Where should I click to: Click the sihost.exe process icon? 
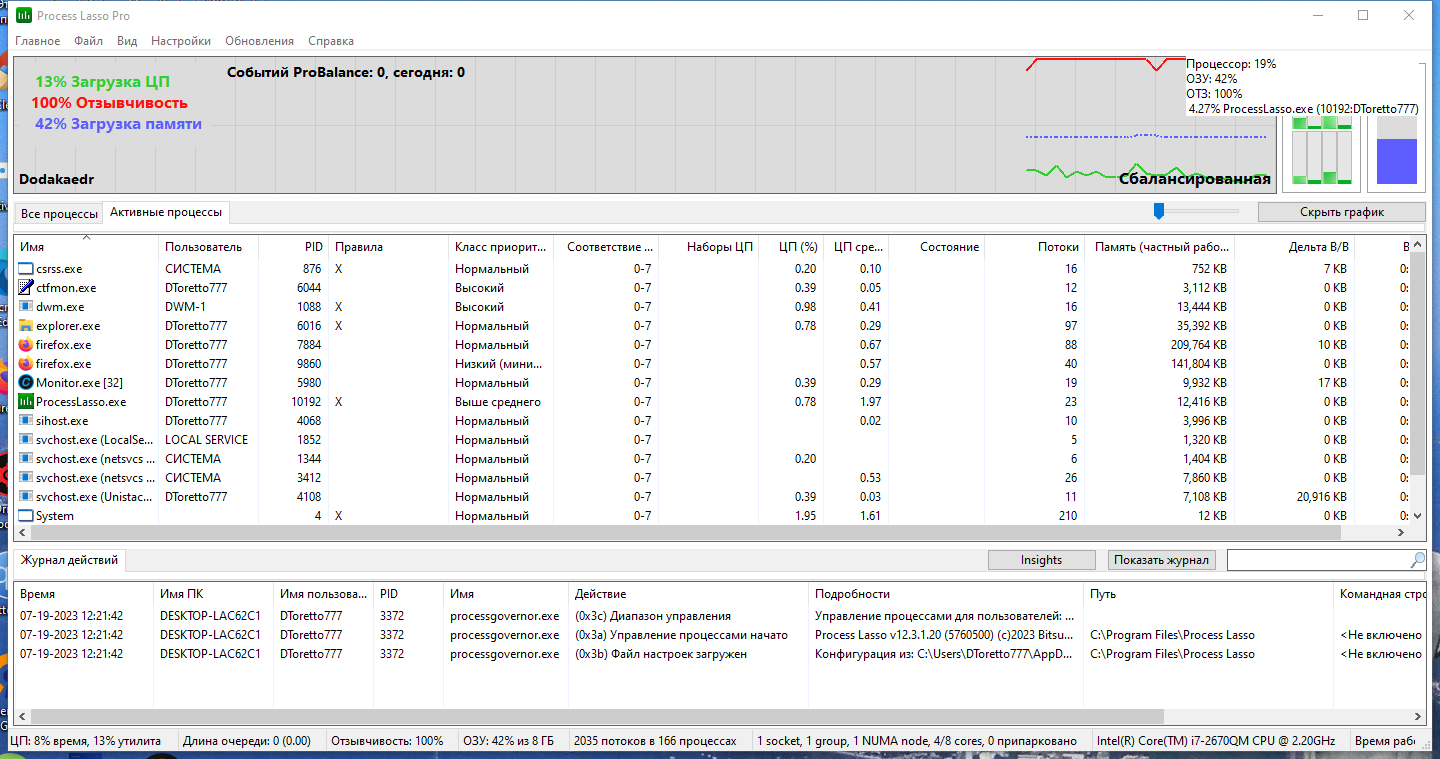point(26,421)
